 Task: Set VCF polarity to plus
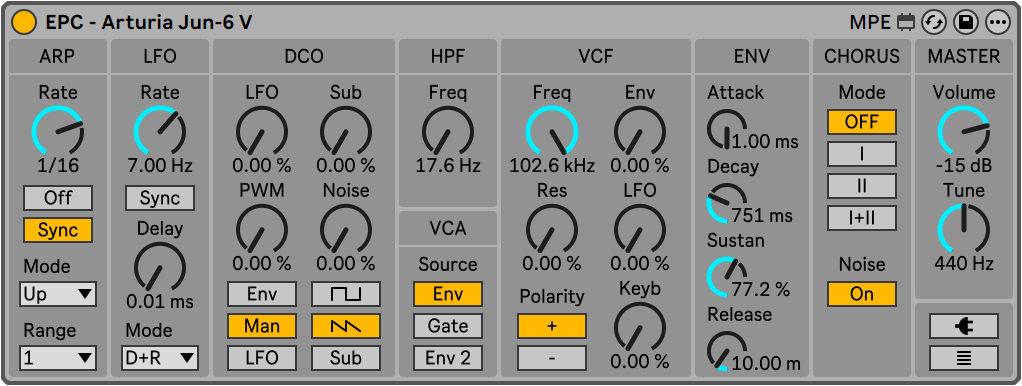[x=551, y=326]
